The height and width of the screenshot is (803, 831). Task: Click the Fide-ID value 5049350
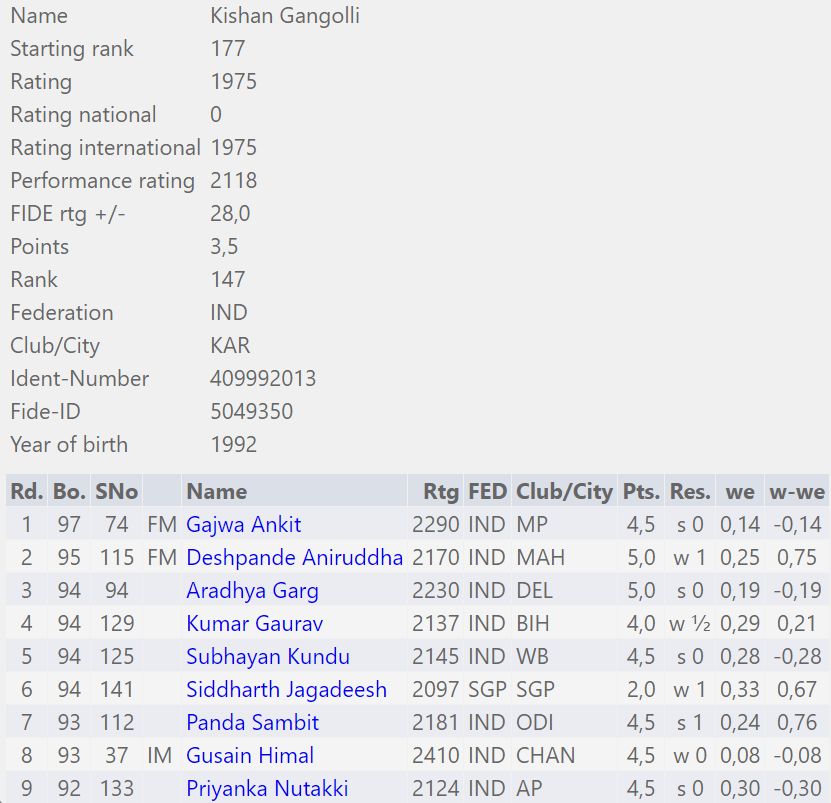pos(251,411)
